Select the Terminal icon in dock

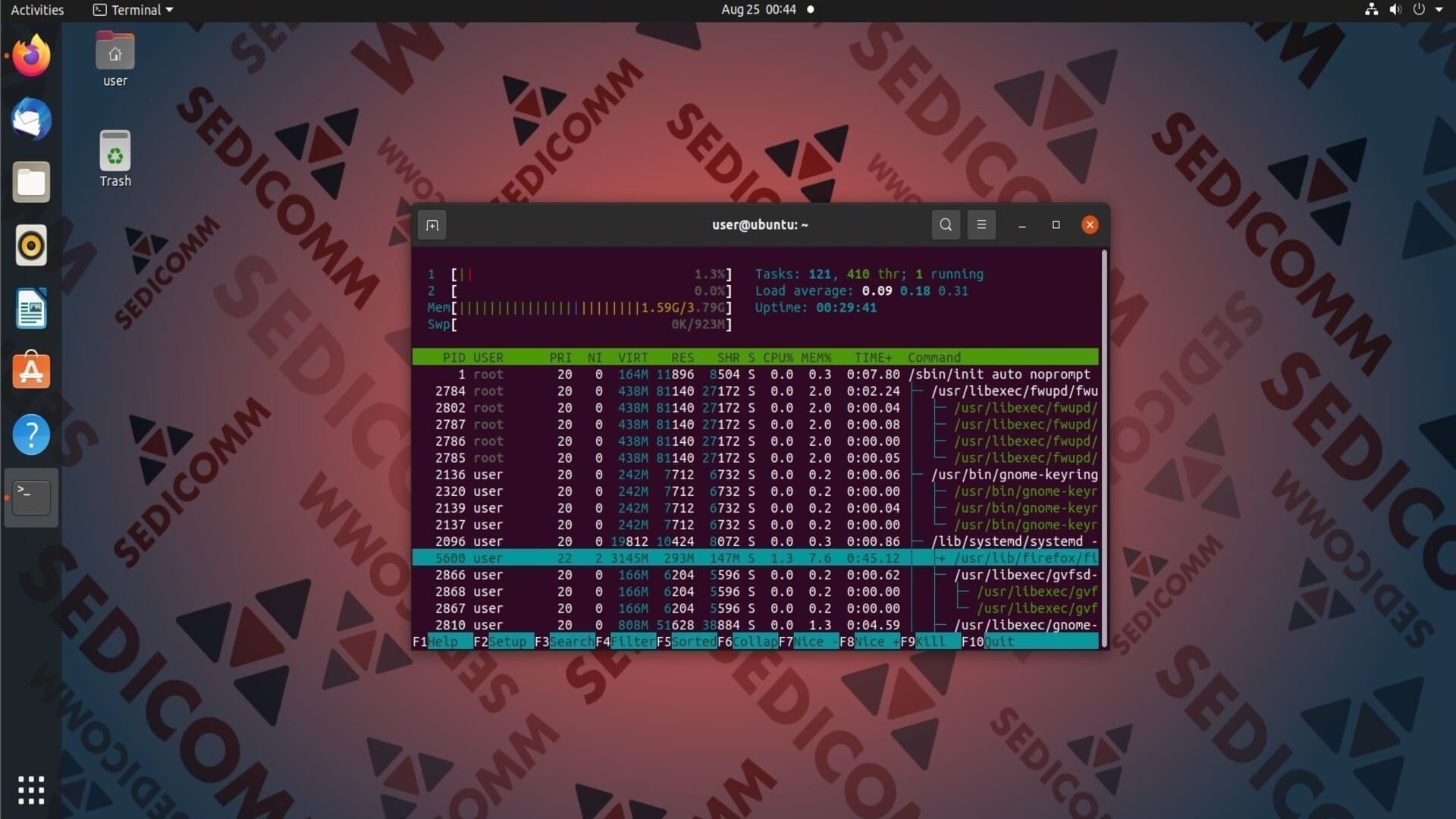31,497
